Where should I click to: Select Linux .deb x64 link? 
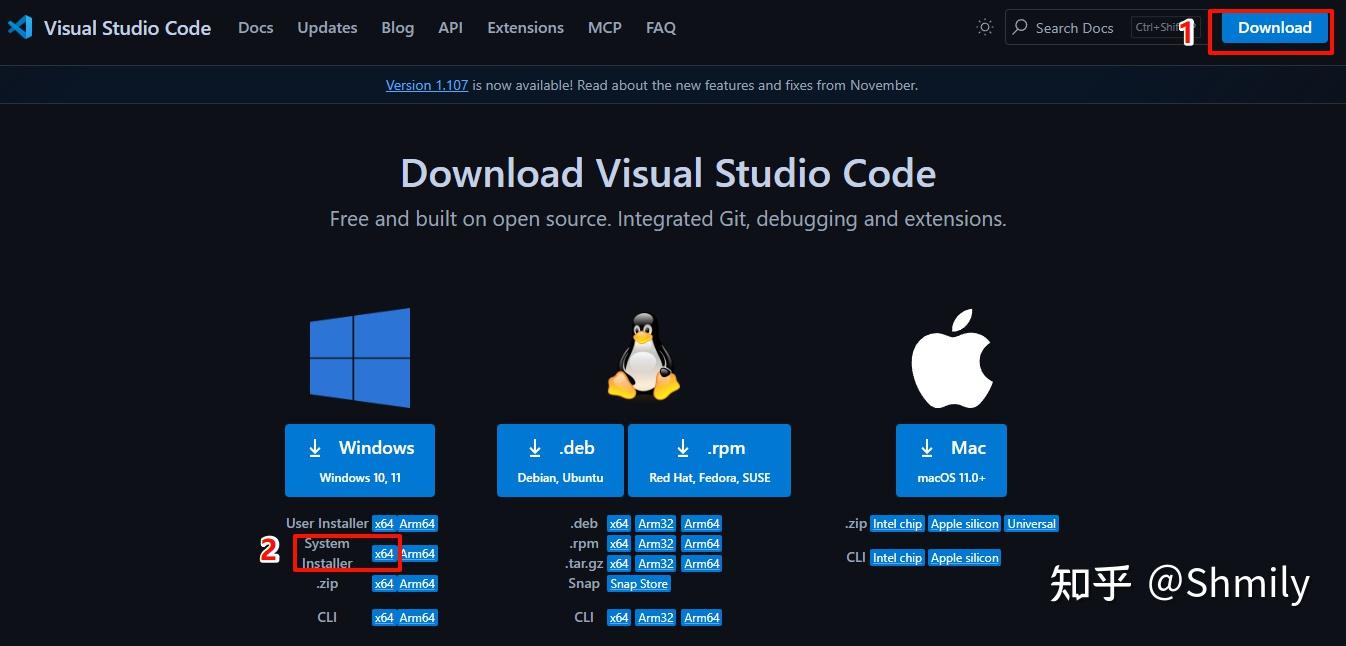pos(619,524)
